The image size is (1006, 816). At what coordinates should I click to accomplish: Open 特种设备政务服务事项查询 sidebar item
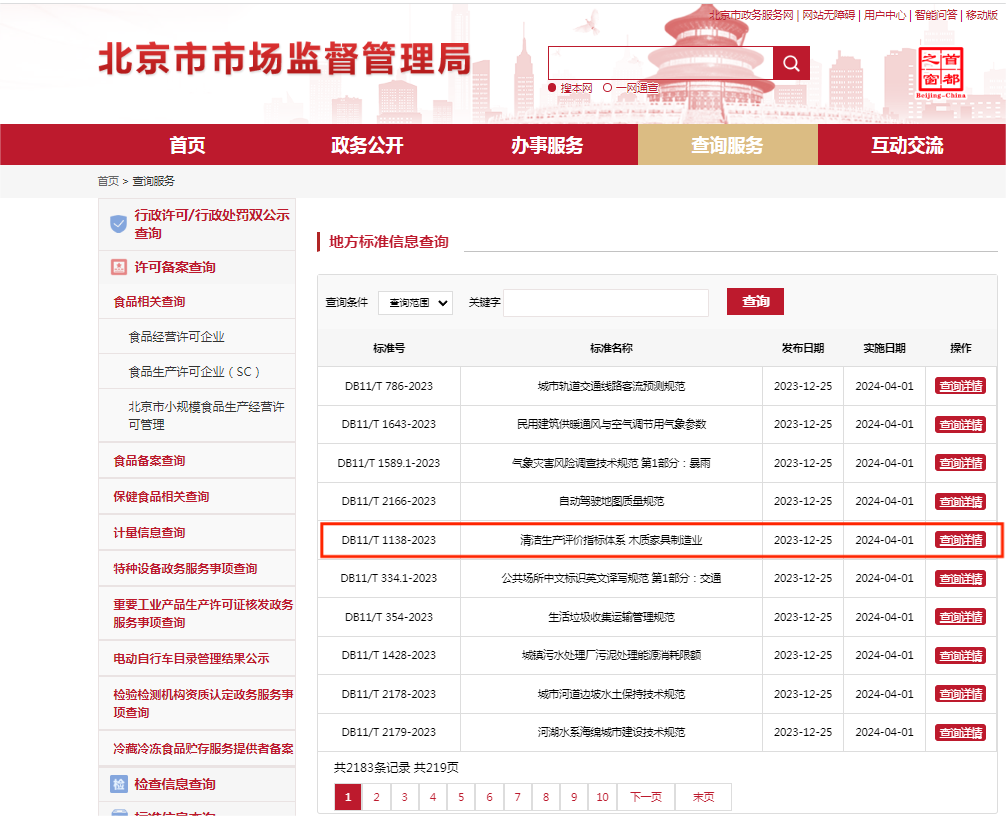185,568
